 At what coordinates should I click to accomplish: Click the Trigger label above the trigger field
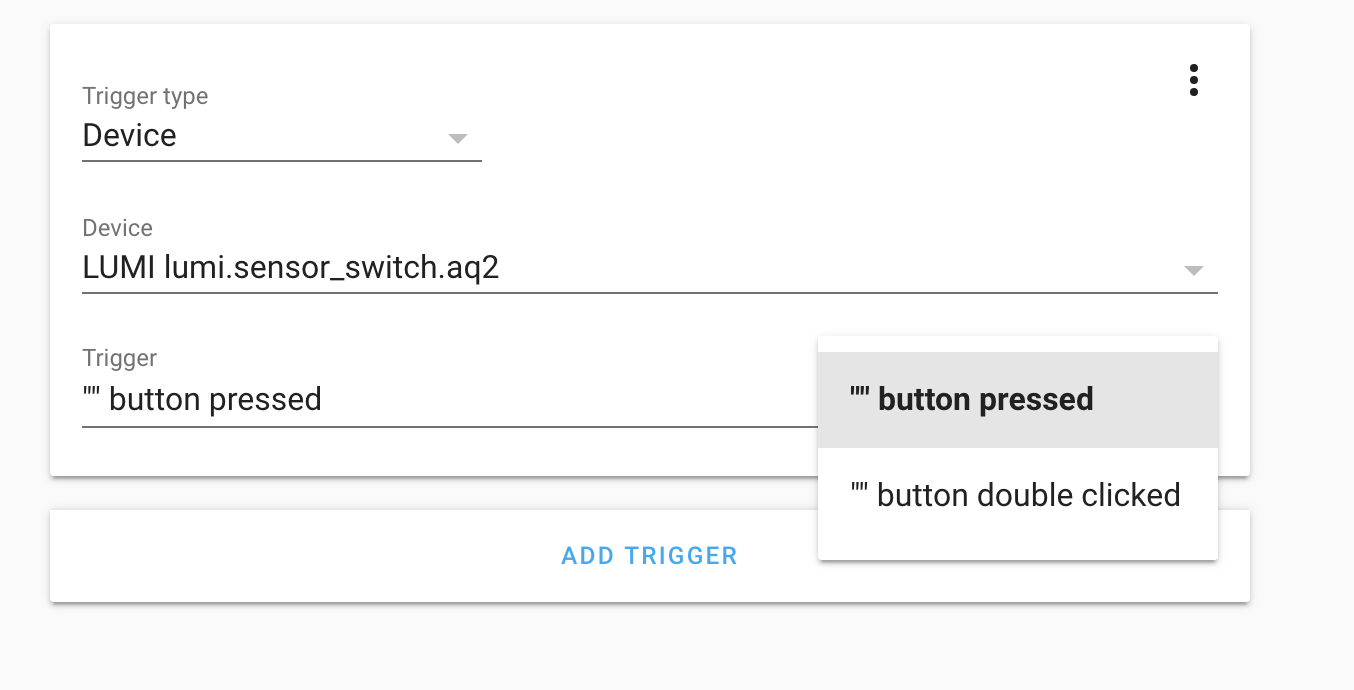pos(118,358)
